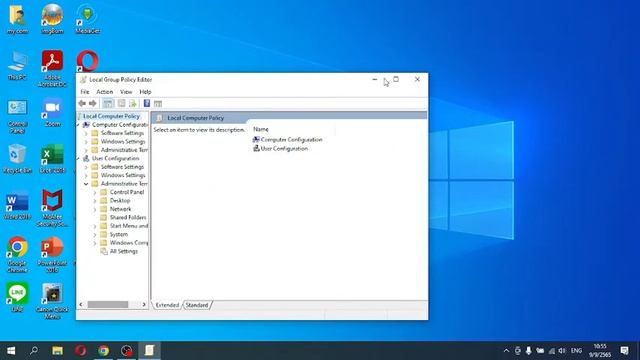Open the LINE desktop shortcut
Image resolution: width=640 pixels, height=360 pixels.
[x=17, y=298]
